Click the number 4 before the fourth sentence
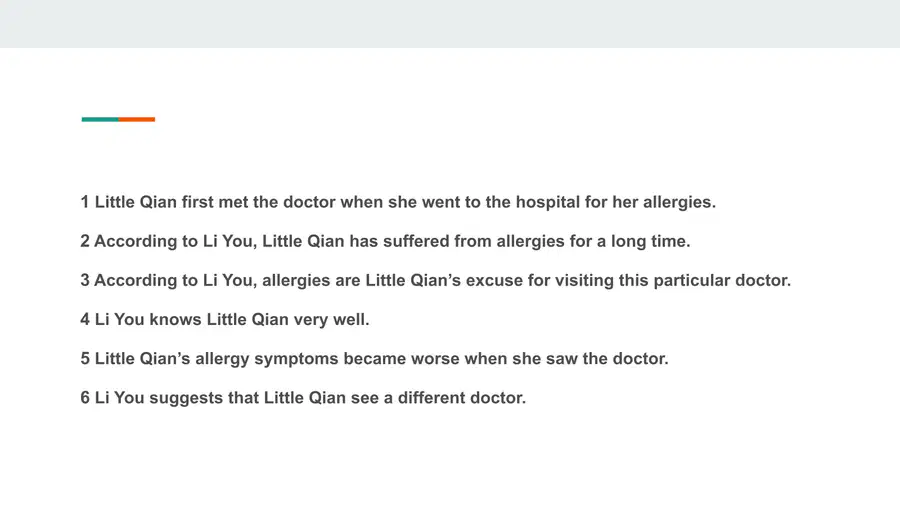Image resolution: width=900 pixels, height=506 pixels. (85, 319)
